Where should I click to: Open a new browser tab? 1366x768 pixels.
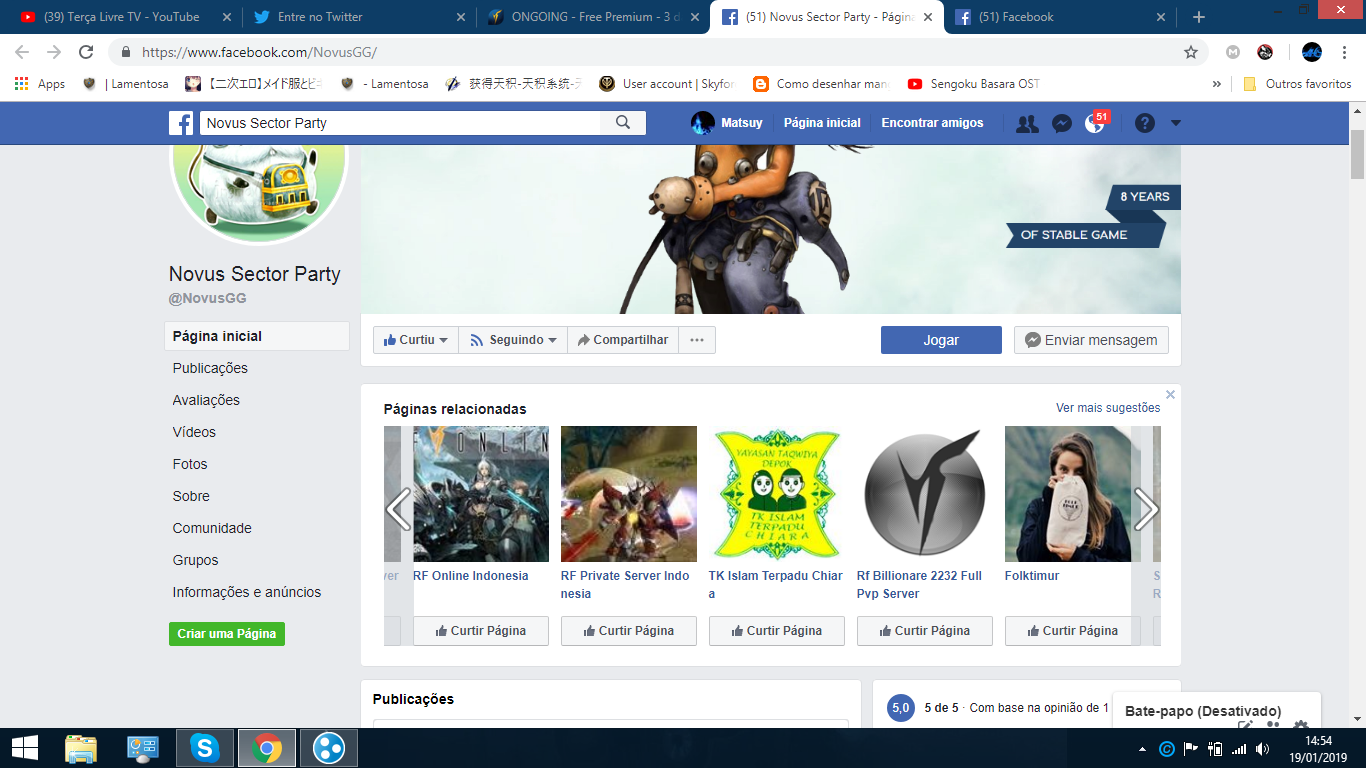[1199, 17]
